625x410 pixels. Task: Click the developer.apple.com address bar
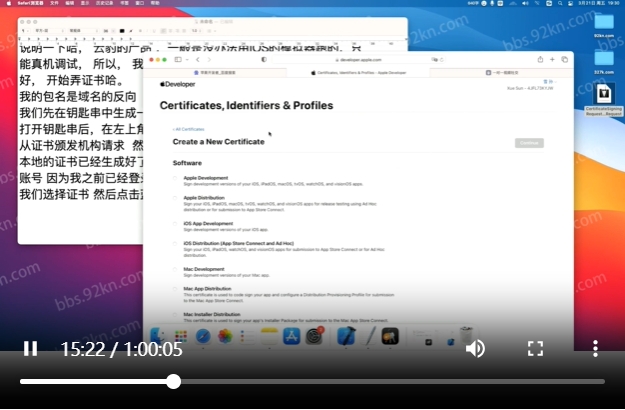click(x=359, y=60)
